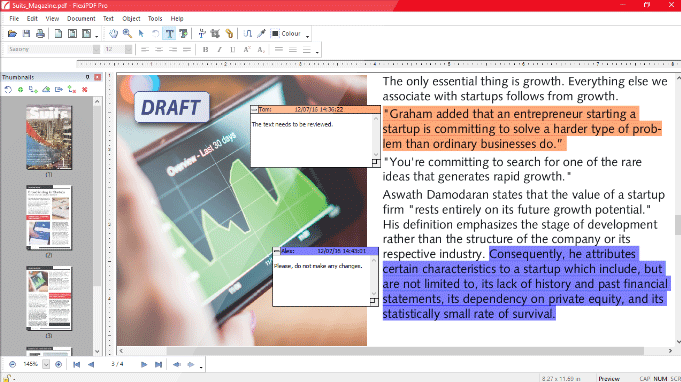Pick the eyedropper colour sampler tool
Screen dimensions: 681x382
(261, 33)
